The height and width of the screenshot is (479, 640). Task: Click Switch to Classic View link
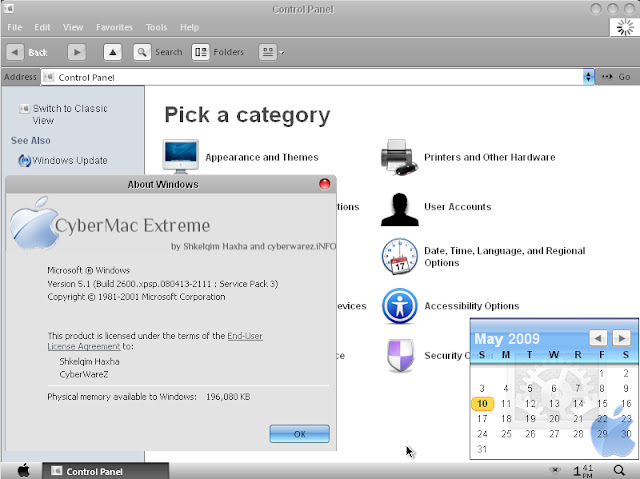click(69, 114)
